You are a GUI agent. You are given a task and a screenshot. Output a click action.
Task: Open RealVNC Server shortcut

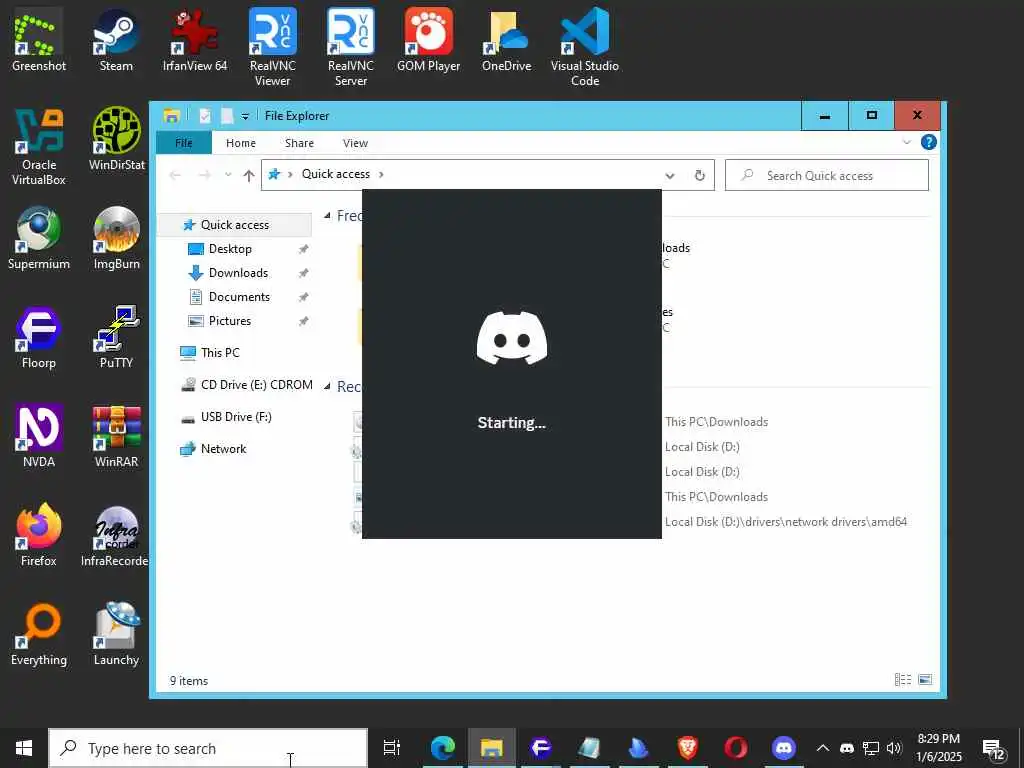(x=351, y=47)
